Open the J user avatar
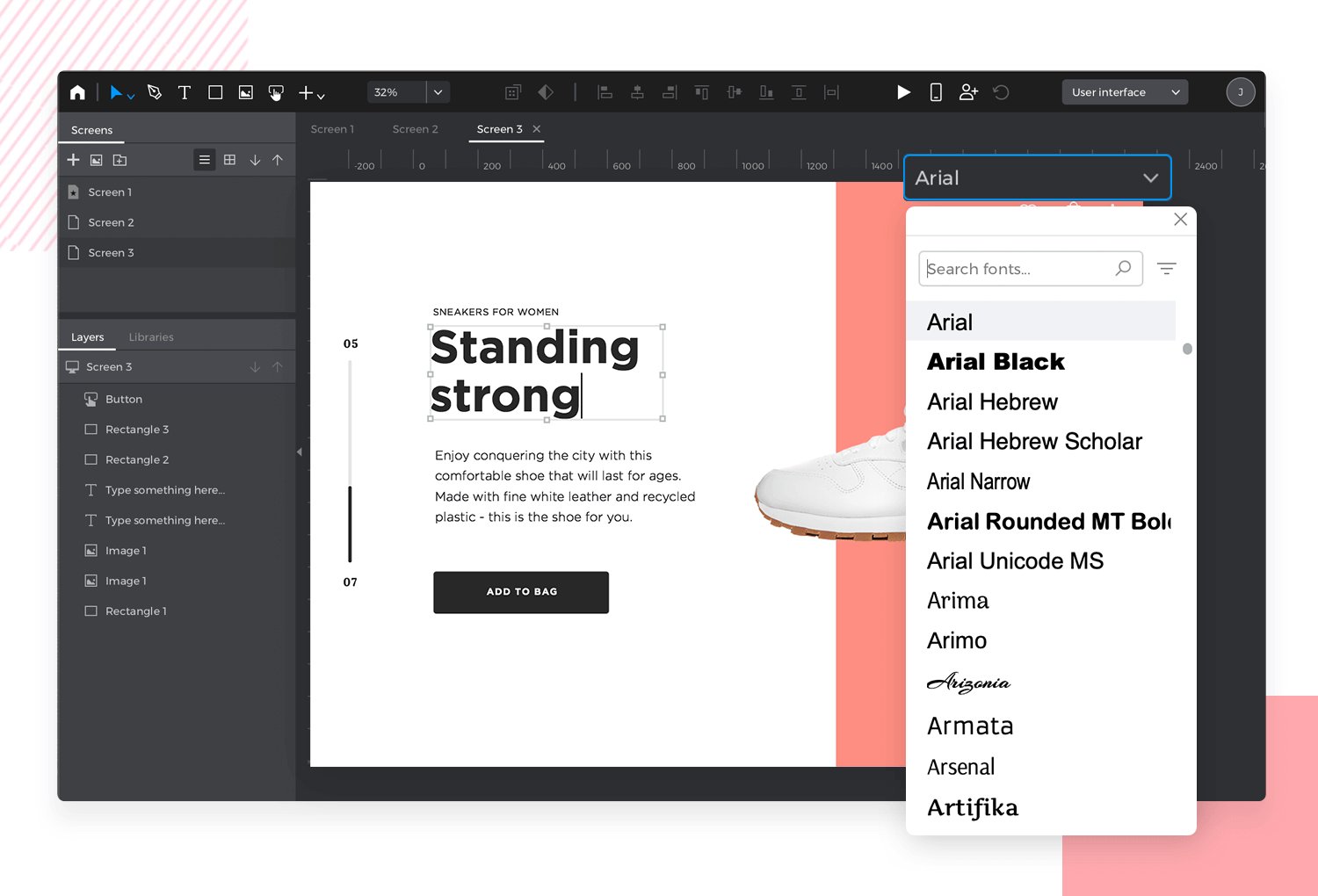 coord(1240,92)
